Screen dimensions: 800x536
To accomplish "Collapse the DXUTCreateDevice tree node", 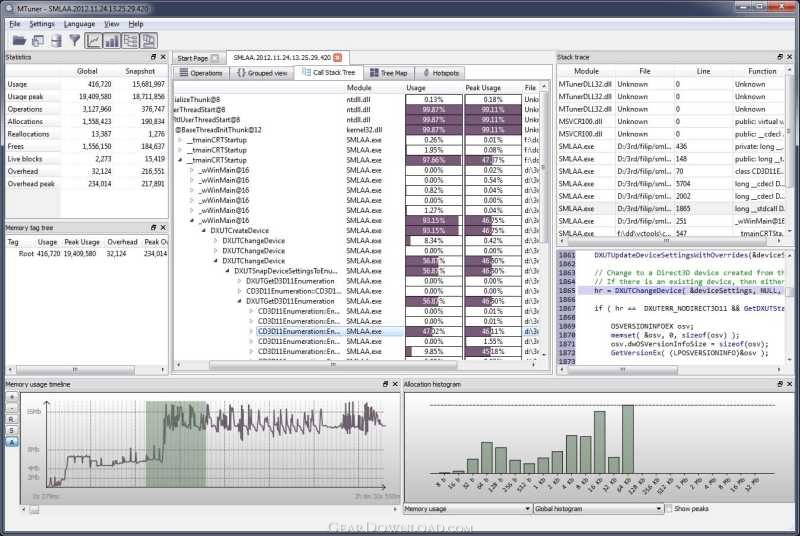I will tap(203, 231).
